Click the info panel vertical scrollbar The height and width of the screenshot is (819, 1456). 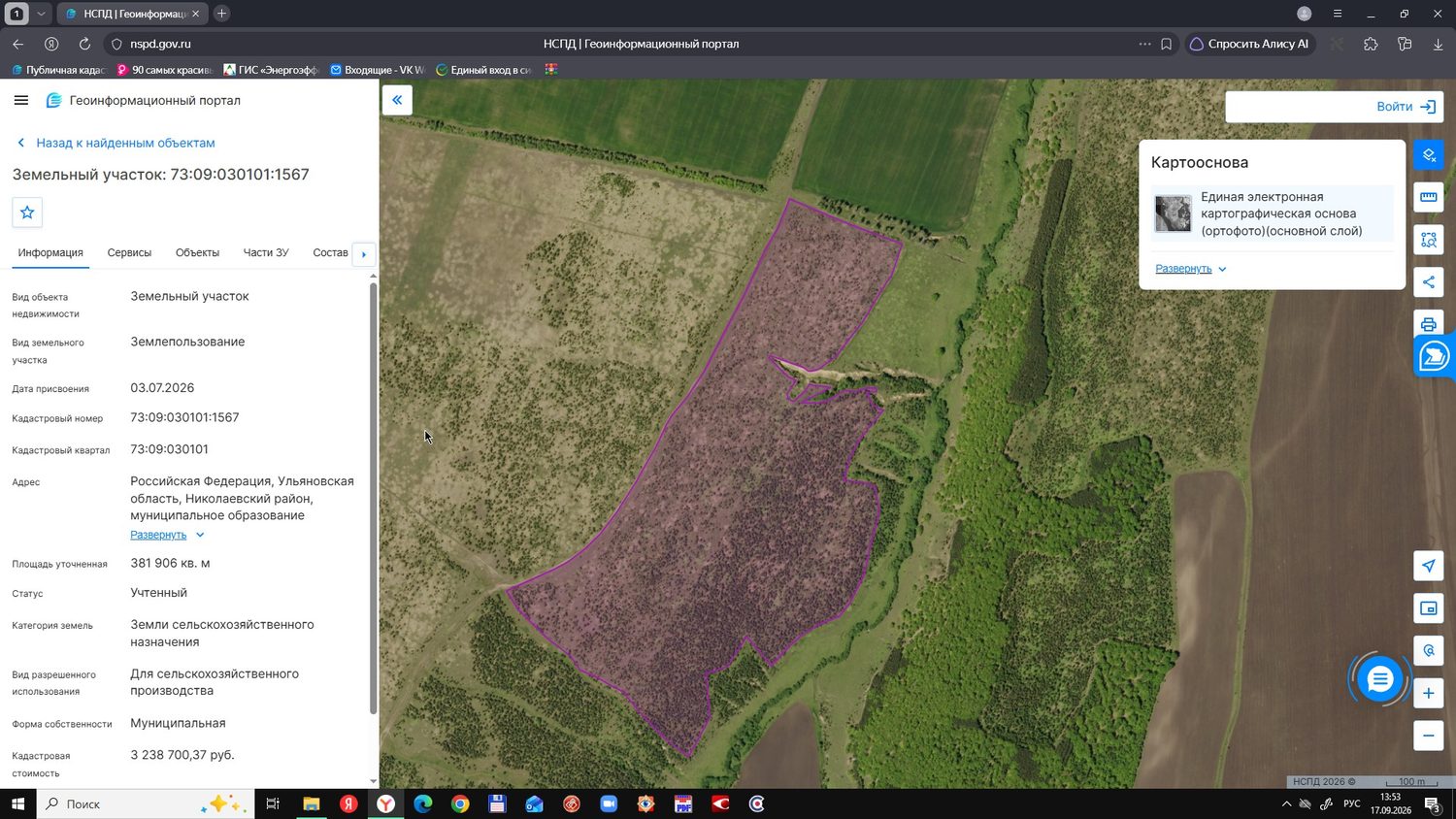pyautogui.click(x=373, y=499)
